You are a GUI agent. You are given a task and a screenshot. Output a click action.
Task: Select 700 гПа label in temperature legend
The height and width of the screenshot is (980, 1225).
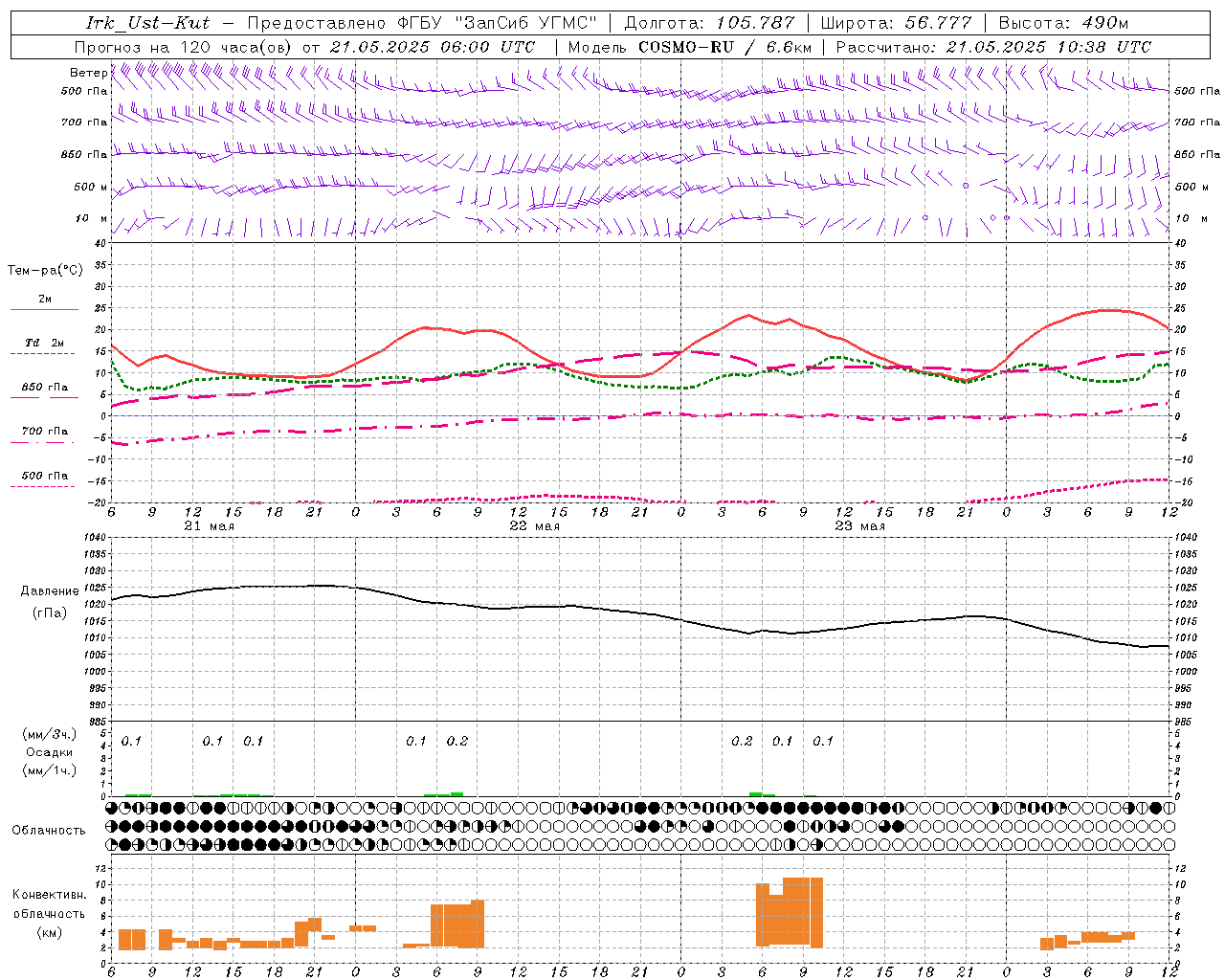point(45,432)
